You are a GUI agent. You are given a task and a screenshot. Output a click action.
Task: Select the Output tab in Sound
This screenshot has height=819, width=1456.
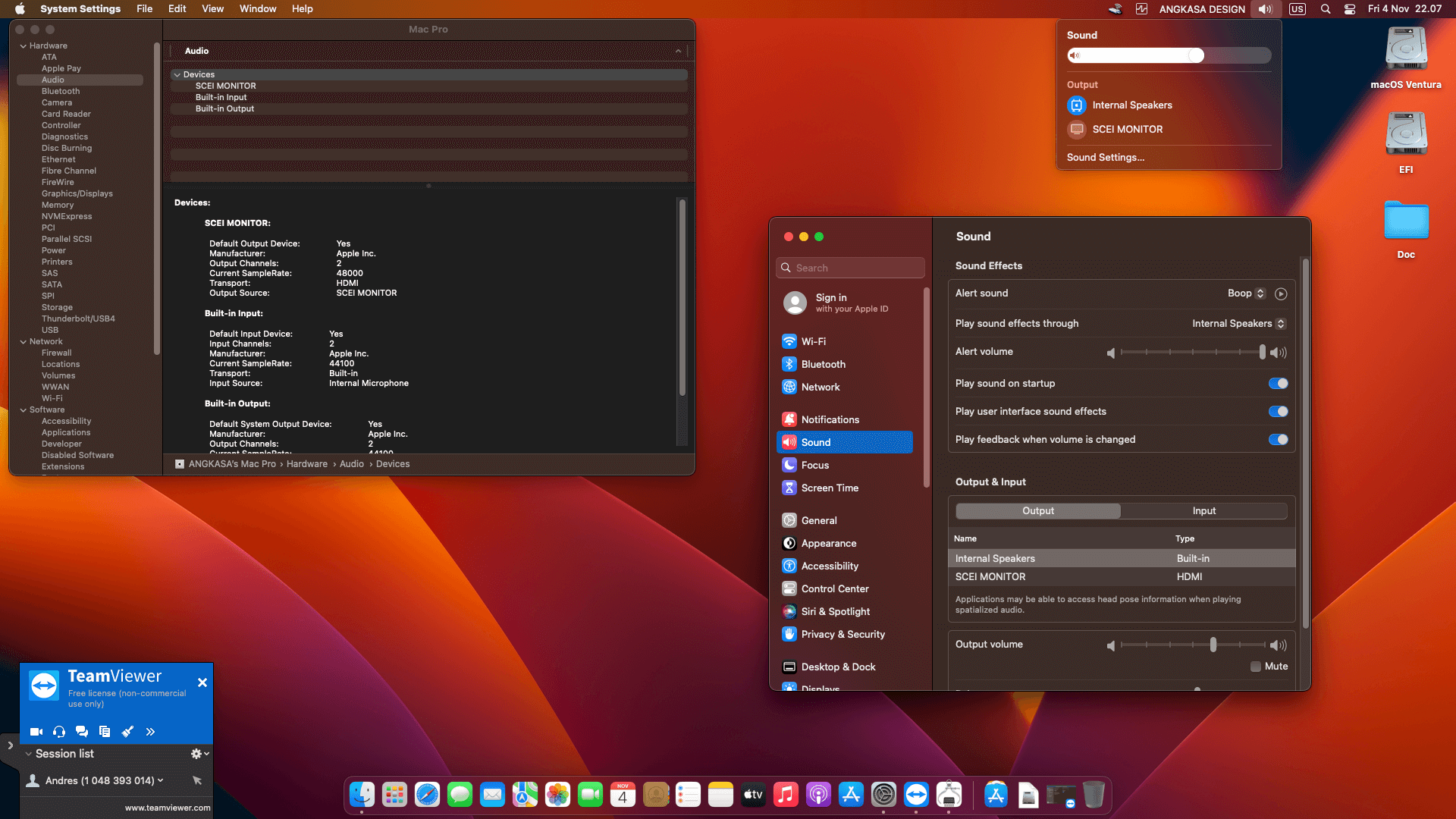(1038, 511)
